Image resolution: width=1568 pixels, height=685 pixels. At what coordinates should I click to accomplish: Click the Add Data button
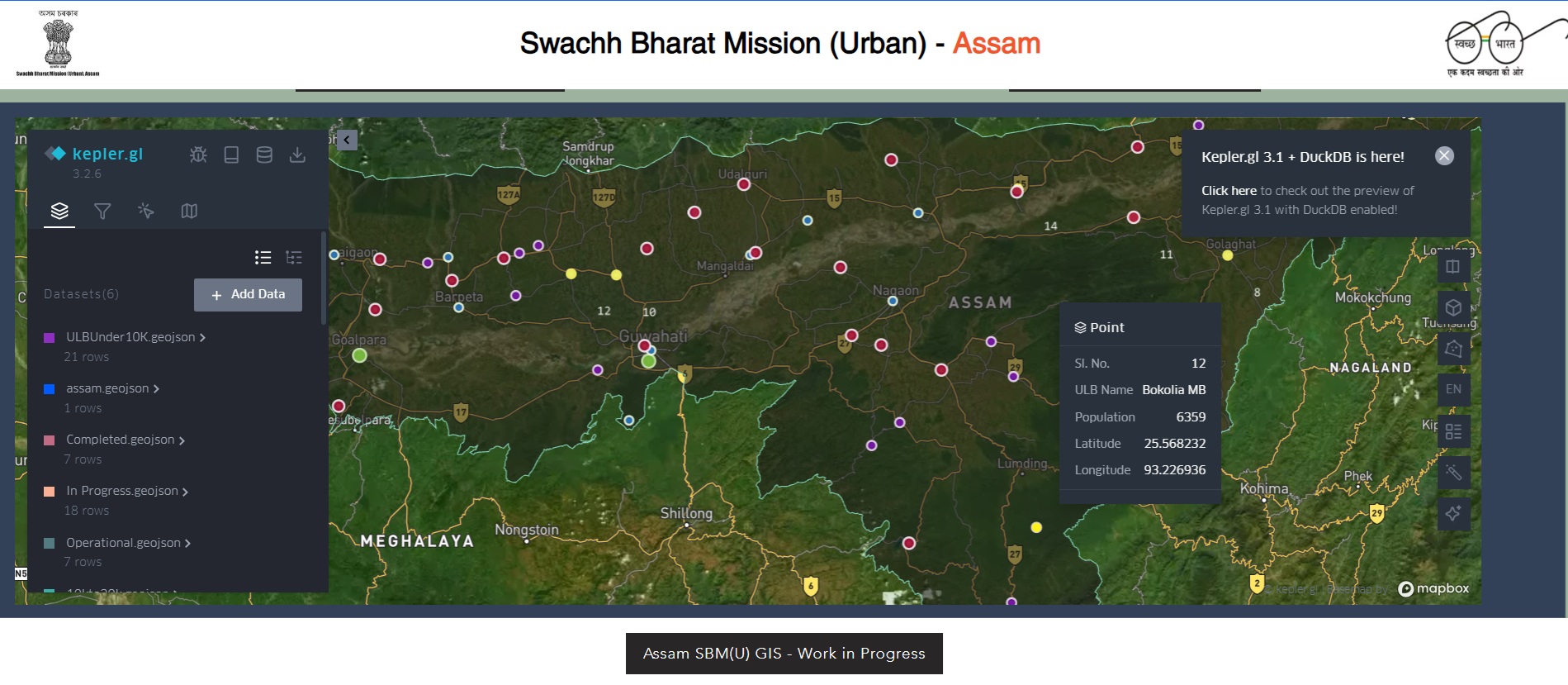[248, 294]
